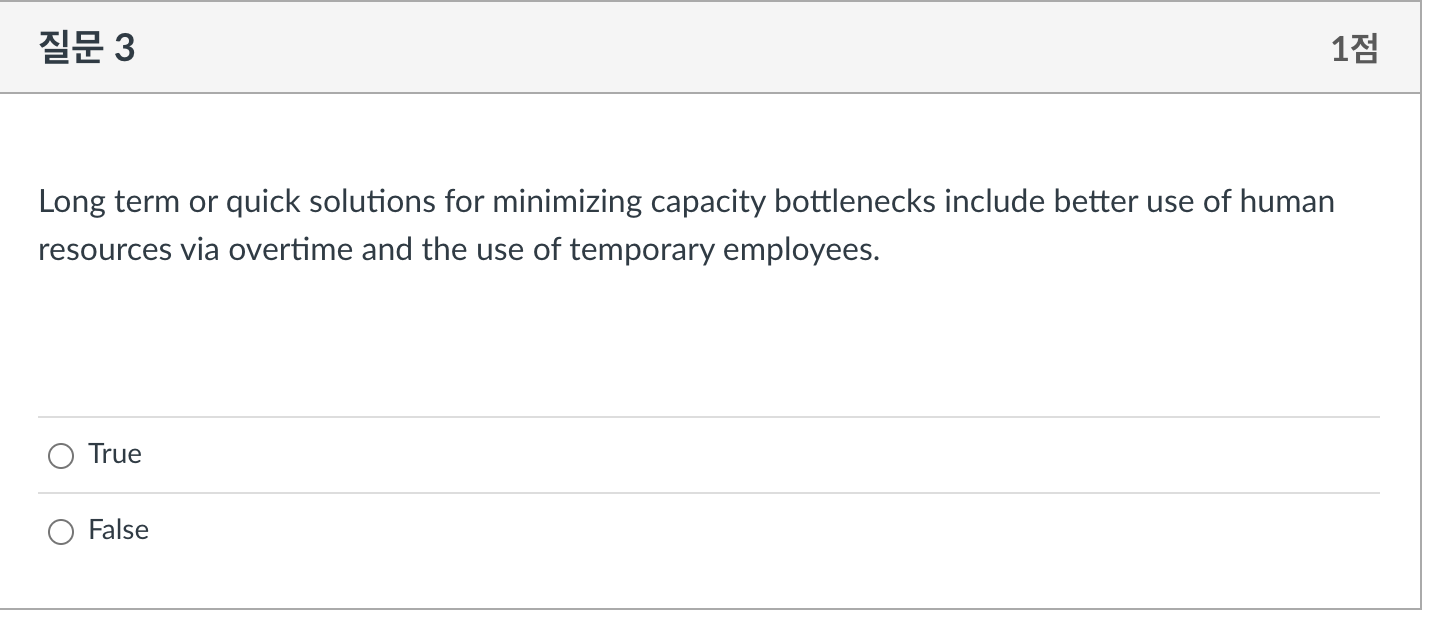Click the True answer option row
Screen dimensions: 1434x642
click(400, 455)
